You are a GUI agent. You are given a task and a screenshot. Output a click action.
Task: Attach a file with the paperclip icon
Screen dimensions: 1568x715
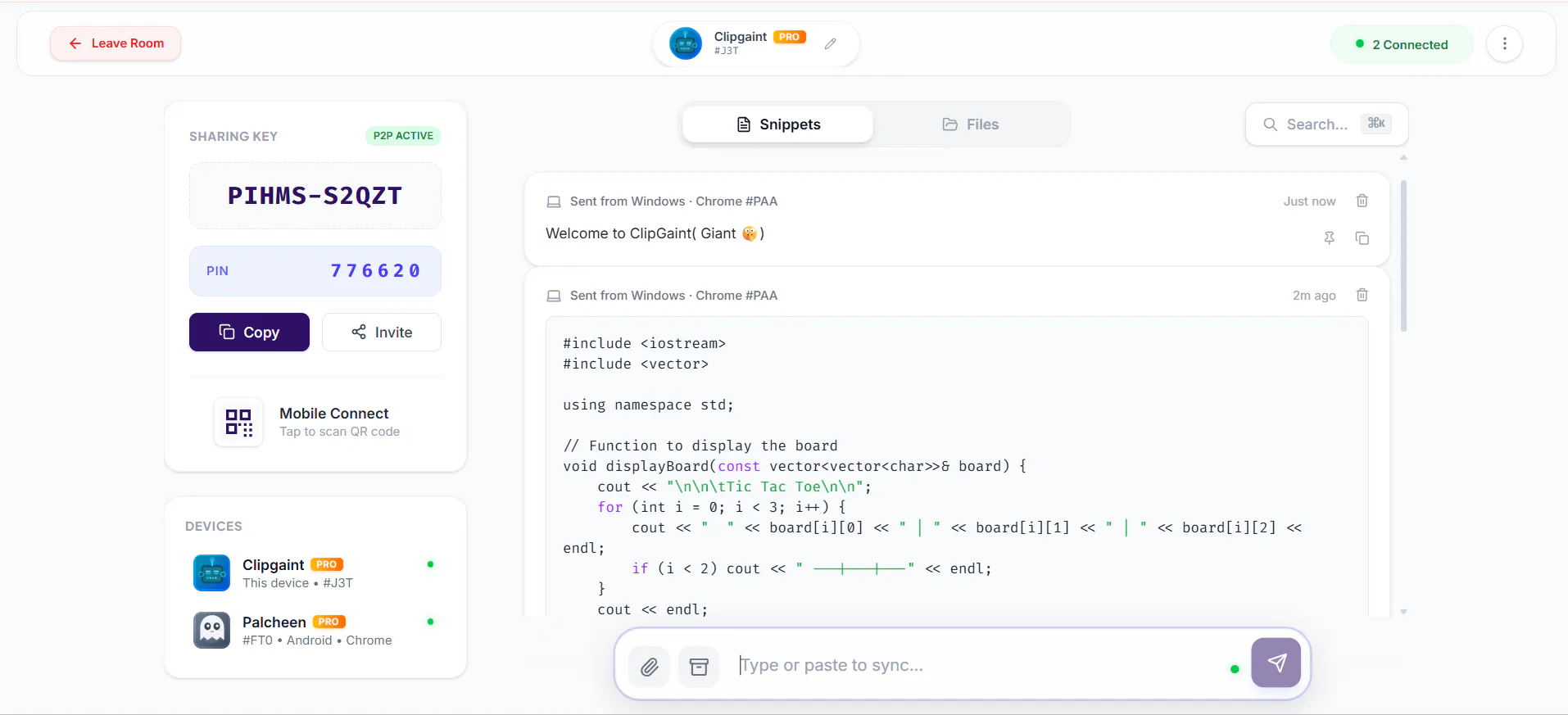(649, 667)
